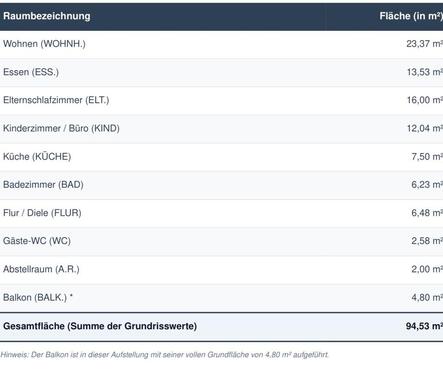
Task: Click the 2,58 m² Gäste-WC value
Action: point(427,241)
